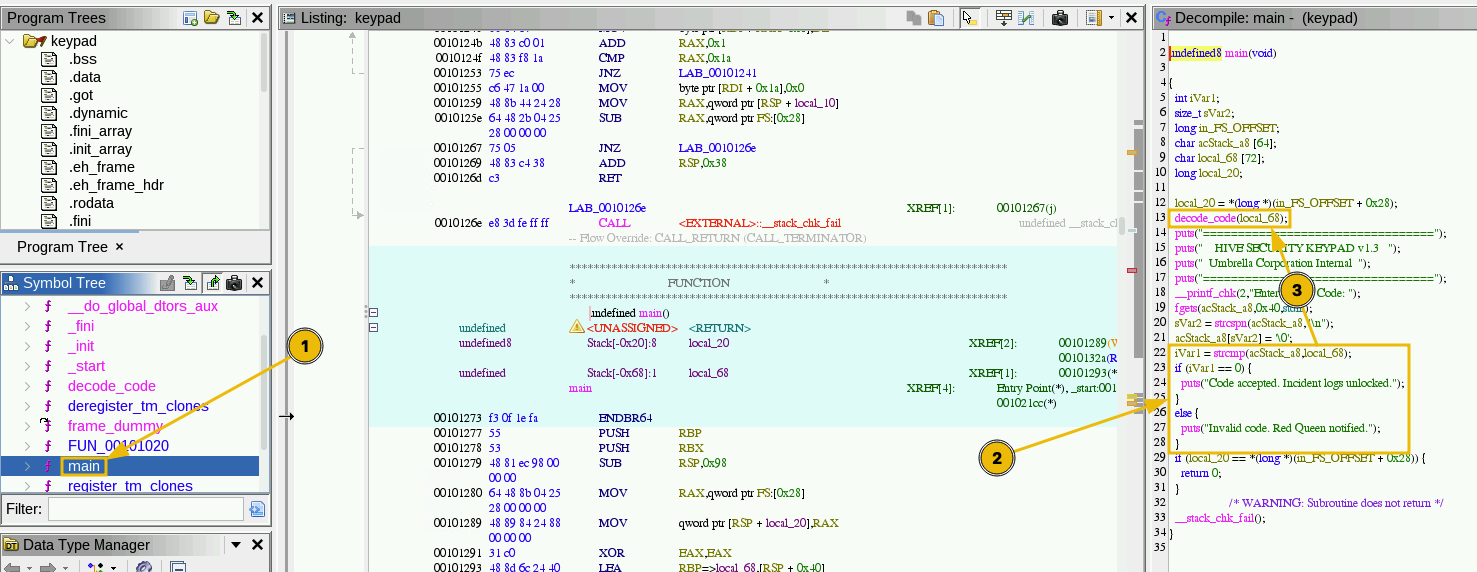Image resolution: width=1477 pixels, height=572 pixels.
Task: Select the .bss section
Action: pos(83,59)
